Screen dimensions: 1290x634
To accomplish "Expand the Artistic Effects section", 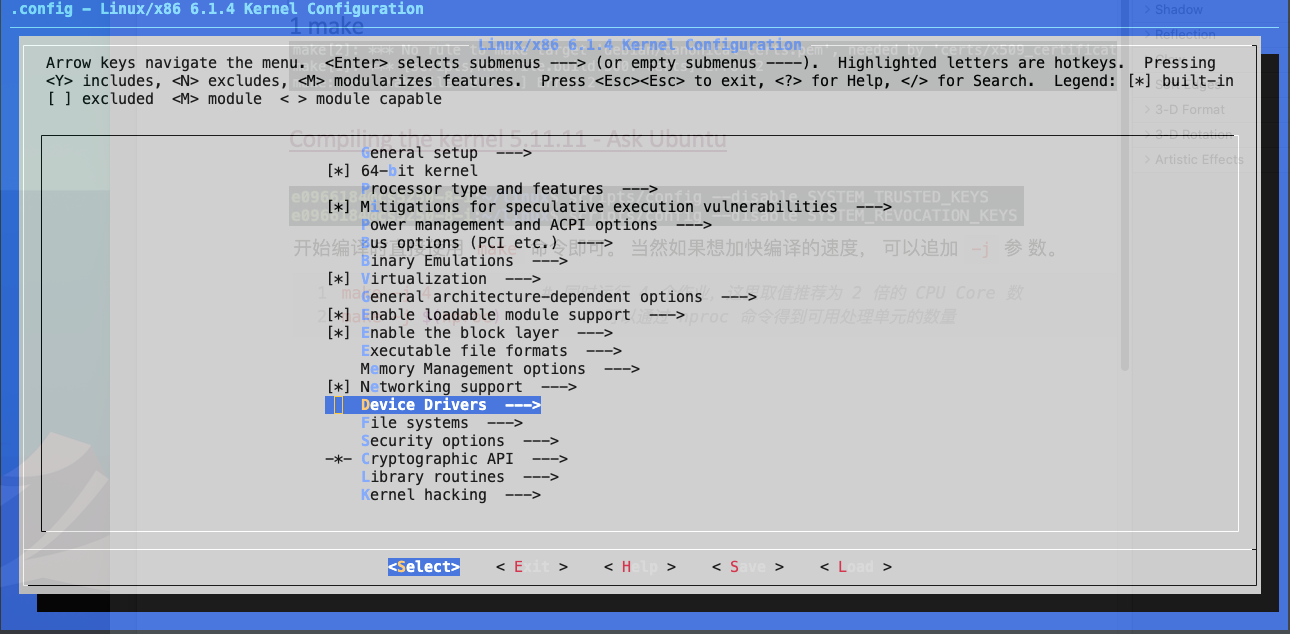I will tap(1198, 160).
